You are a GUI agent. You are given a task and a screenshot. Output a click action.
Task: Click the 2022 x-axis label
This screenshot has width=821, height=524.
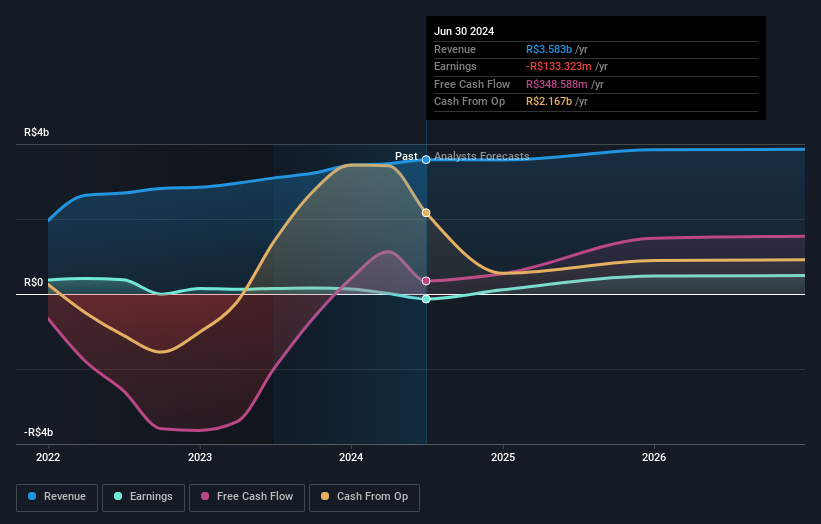point(48,457)
